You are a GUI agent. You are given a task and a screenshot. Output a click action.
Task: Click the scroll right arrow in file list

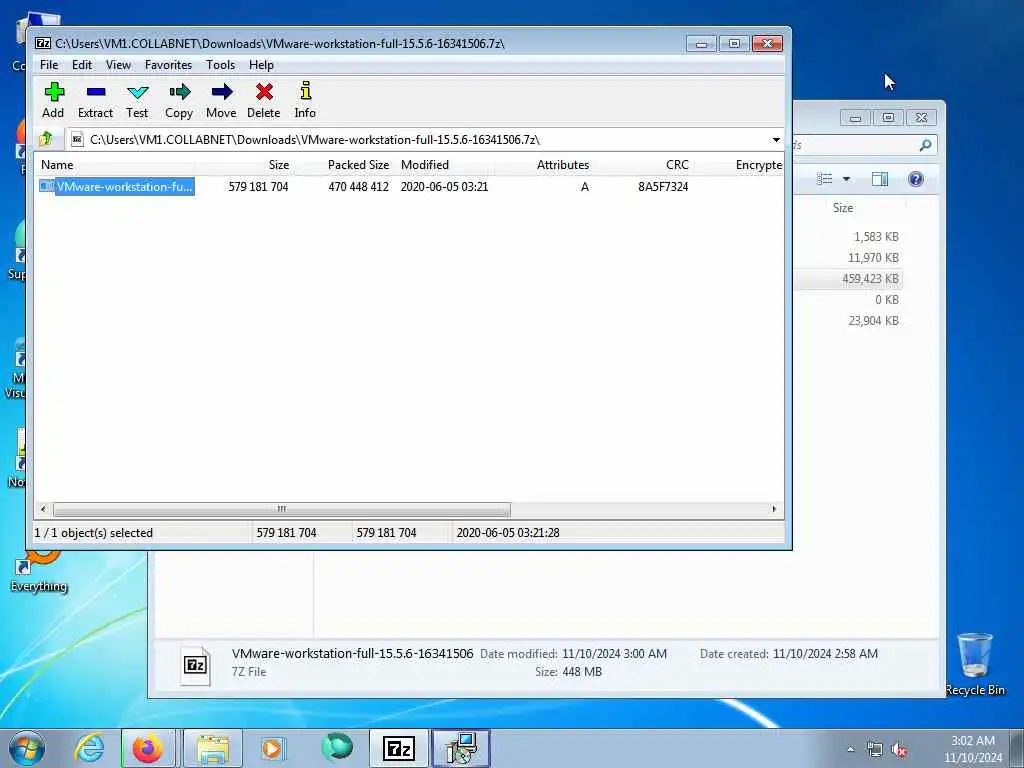pos(775,509)
